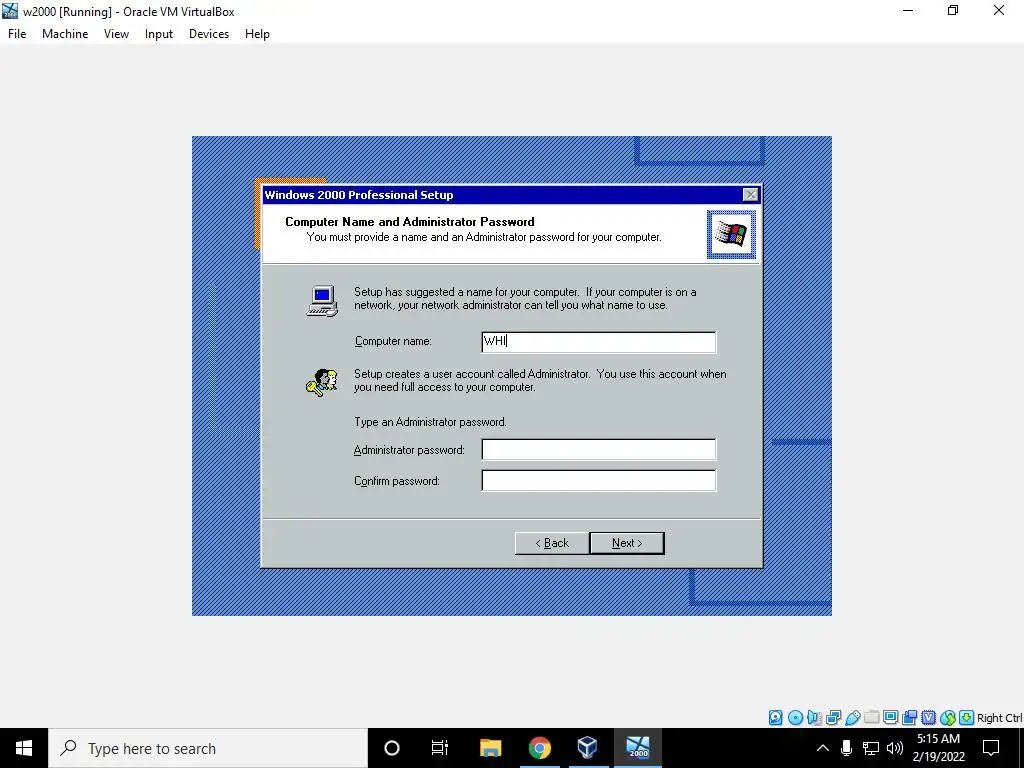Click the USB devices indicator icon
Screen dimensions: 1024x768
click(x=852, y=718)
